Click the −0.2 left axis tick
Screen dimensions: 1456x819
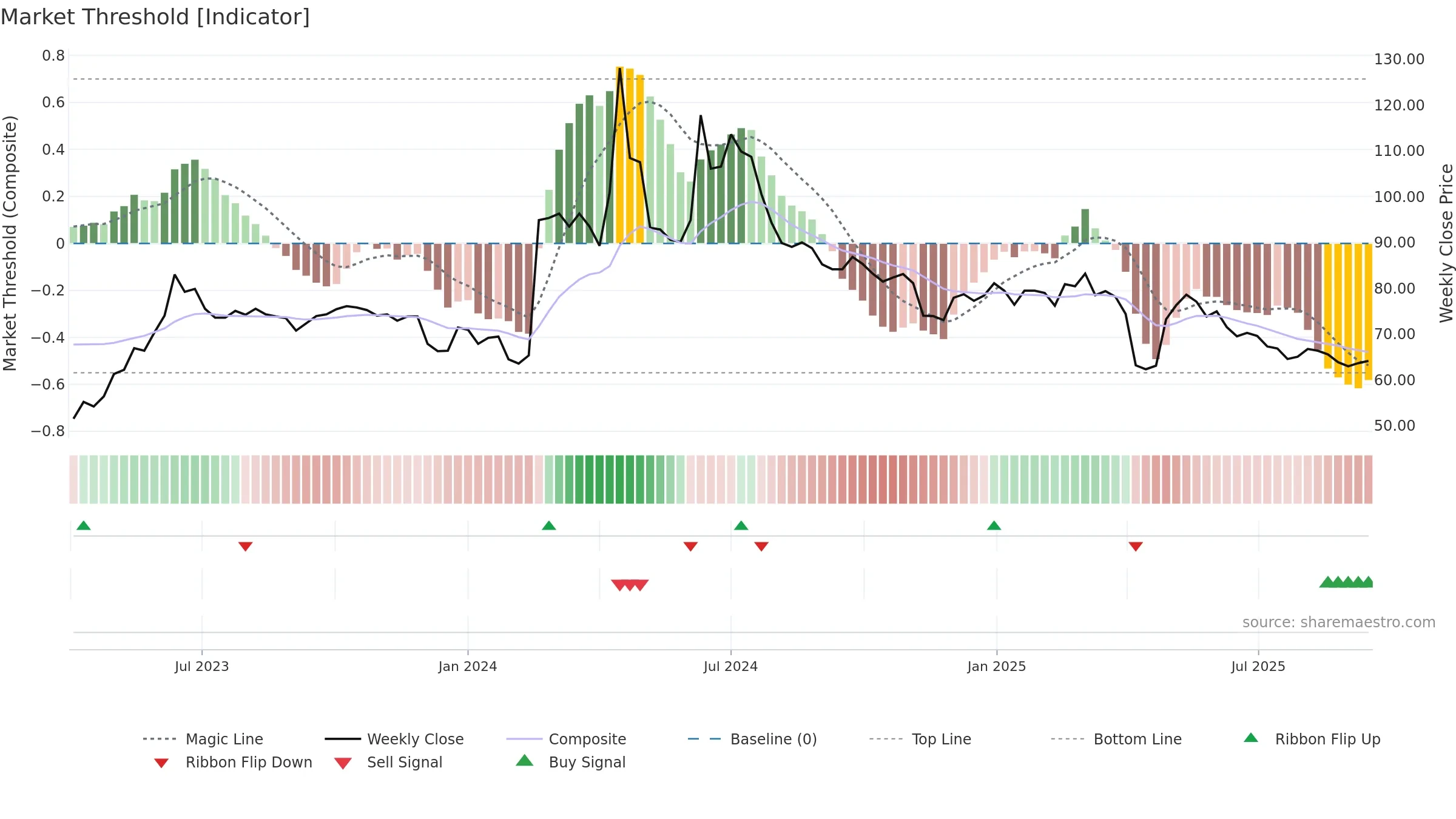click(x=48, y=290)
